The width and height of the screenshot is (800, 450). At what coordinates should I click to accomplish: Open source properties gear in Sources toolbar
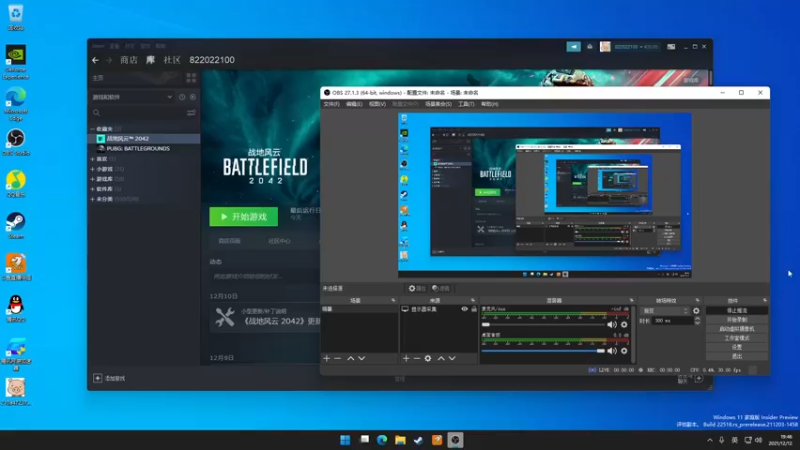click(x=428, y=359)
